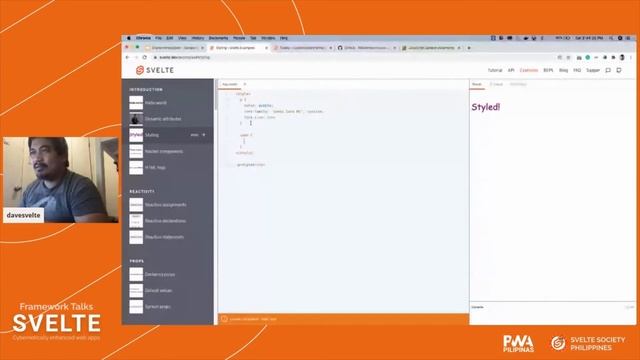Image resolution: width=640 pixels, height=360 pixels.
Task: Click inside the code editor area
Action: (x=343, y=200)
